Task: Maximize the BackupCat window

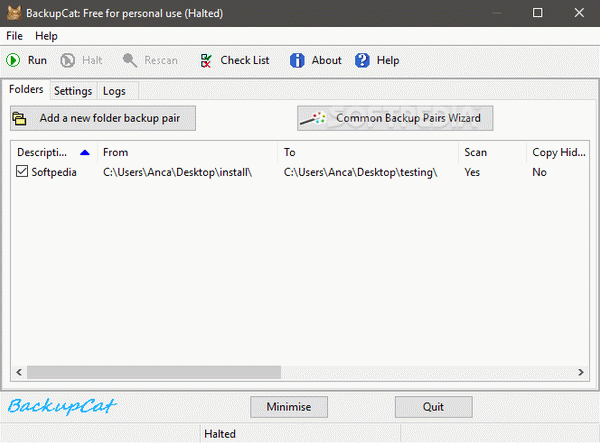Action: point(537,13)
